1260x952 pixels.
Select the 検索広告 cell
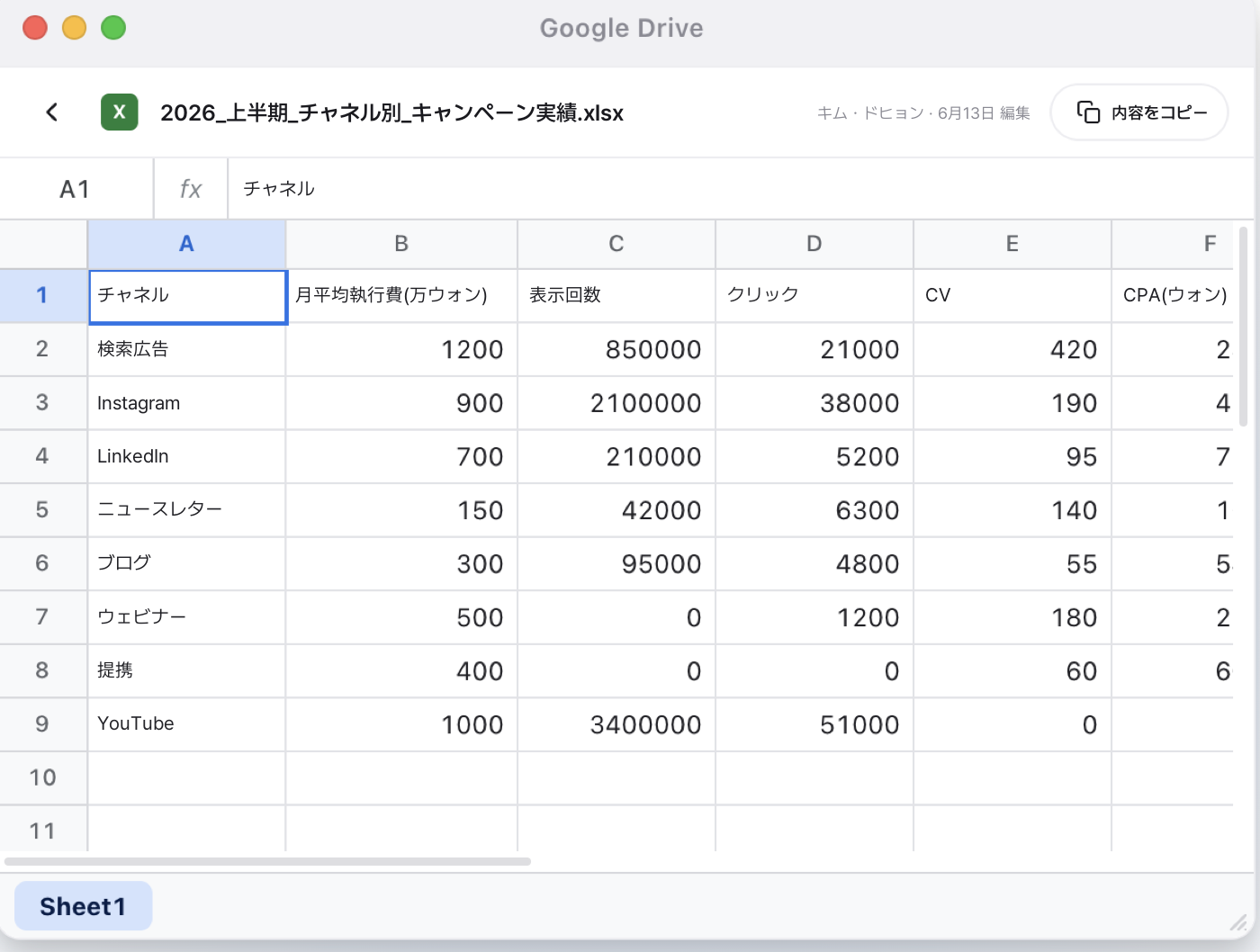(x=186, y=349)
